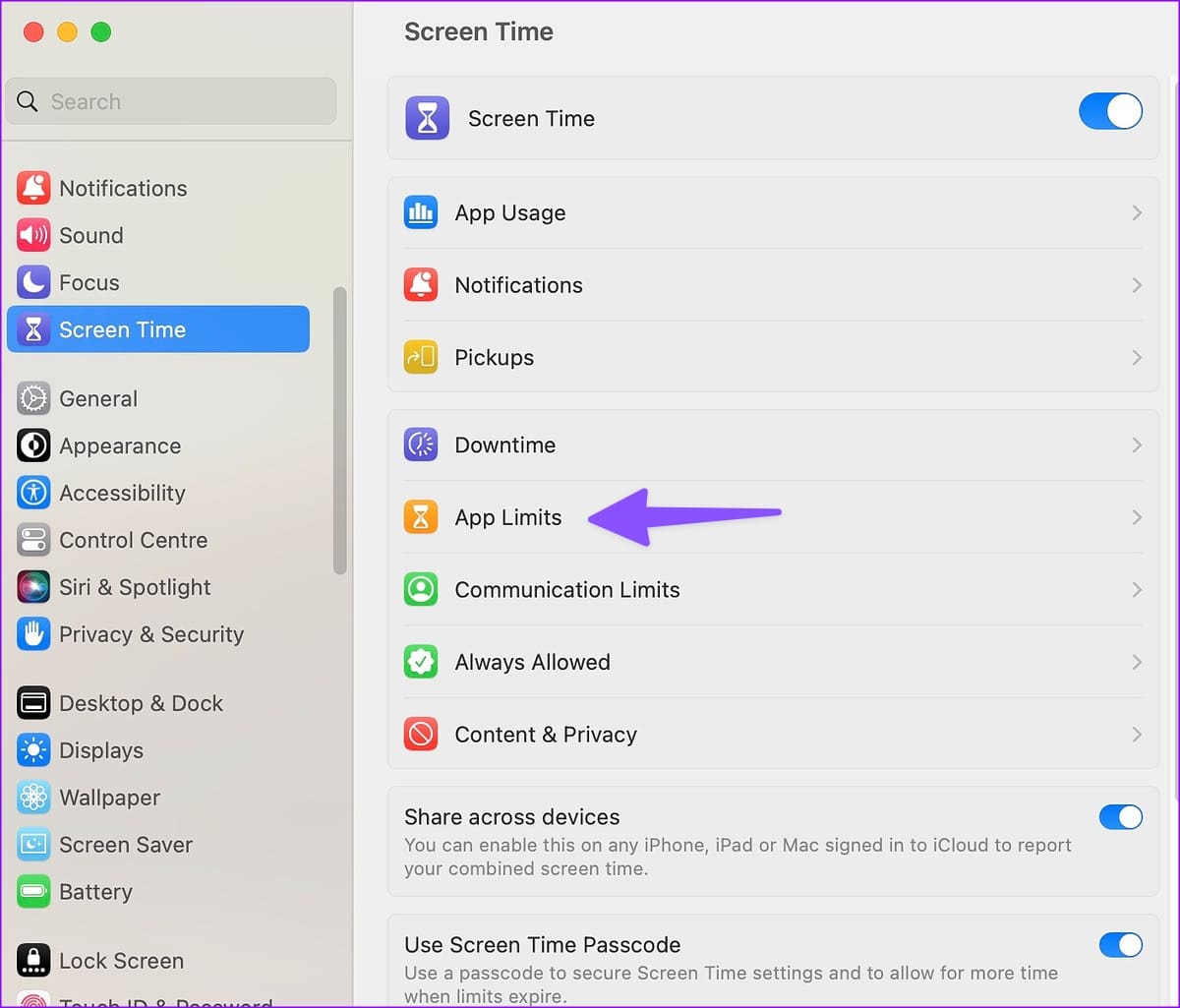1180x1008 pixels.
Task: Open Content & Privacy row chevron
Action: click(x=1137, y=735)
